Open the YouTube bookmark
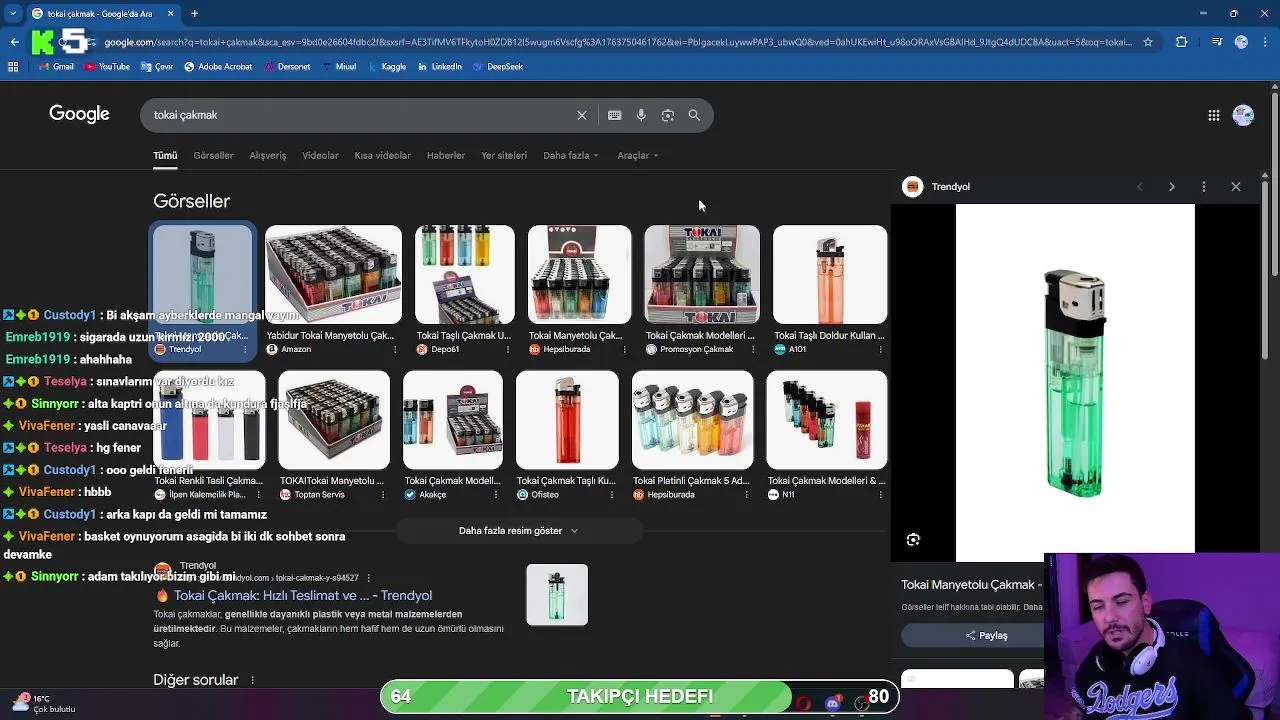Screen dimensions: 1280x720 pos(108,67)
